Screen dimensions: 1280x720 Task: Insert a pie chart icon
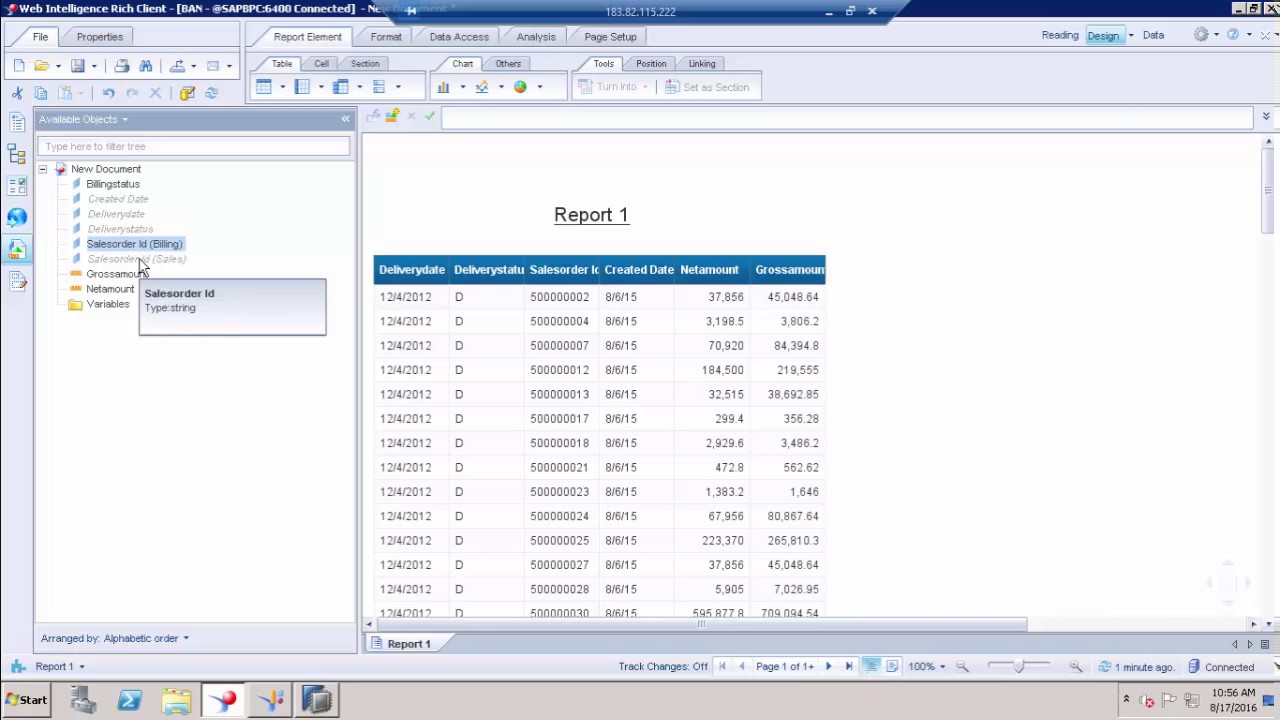(x=520, y=87)
